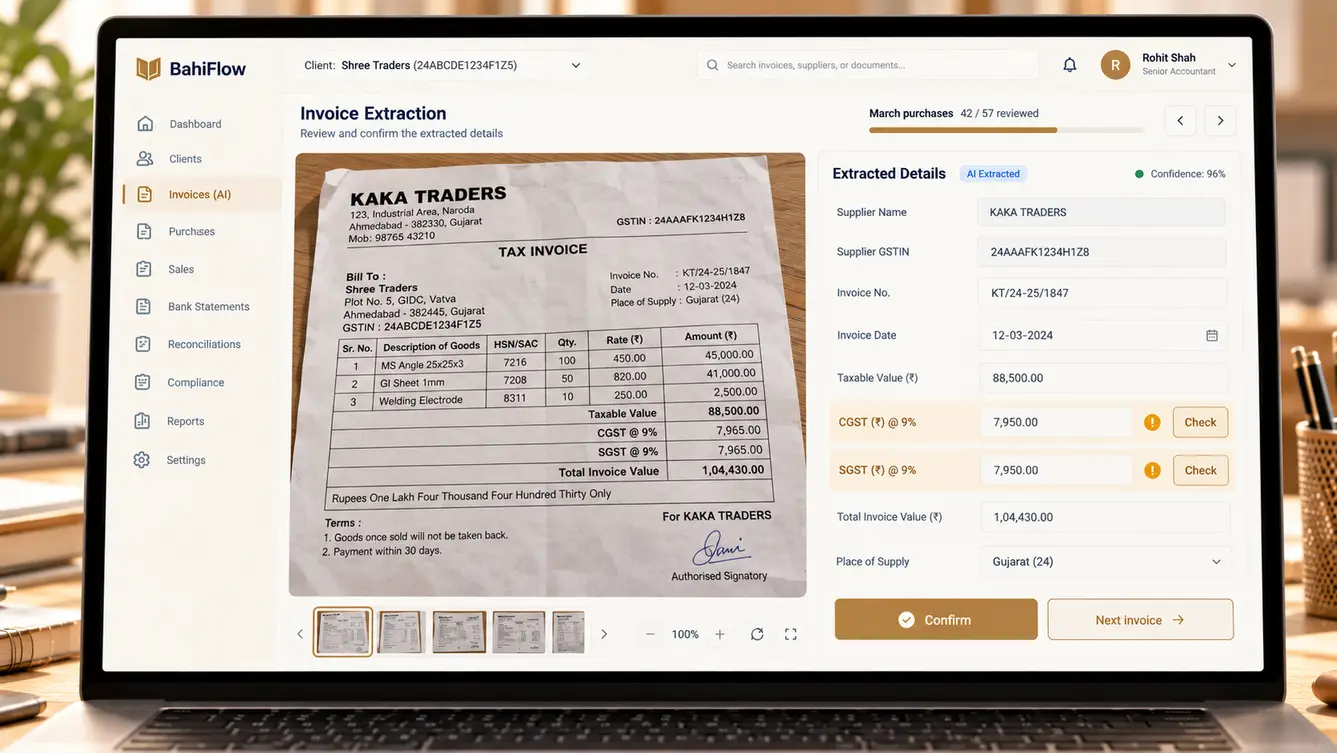
Task: Click the Sales sidebar icon
Action: coord(144,269)
